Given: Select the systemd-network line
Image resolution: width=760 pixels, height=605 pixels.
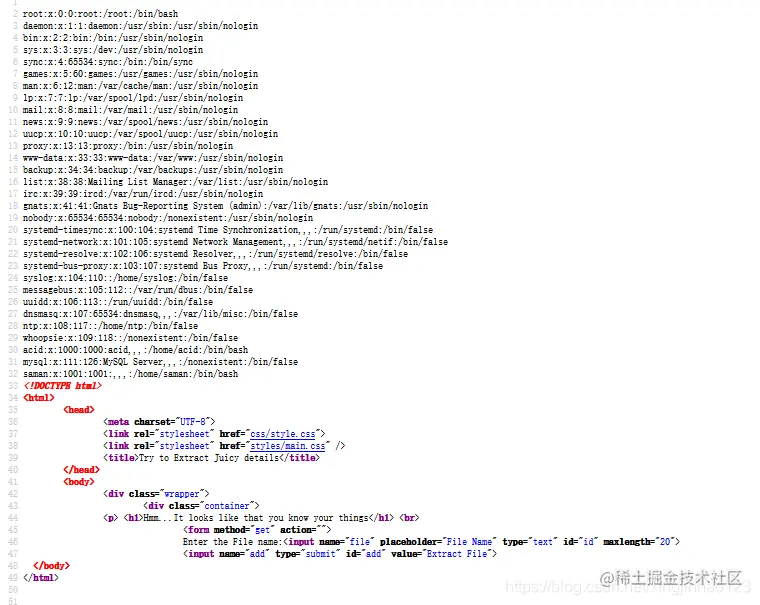Looking at the screenshot, I should click(x=235, y=242).
